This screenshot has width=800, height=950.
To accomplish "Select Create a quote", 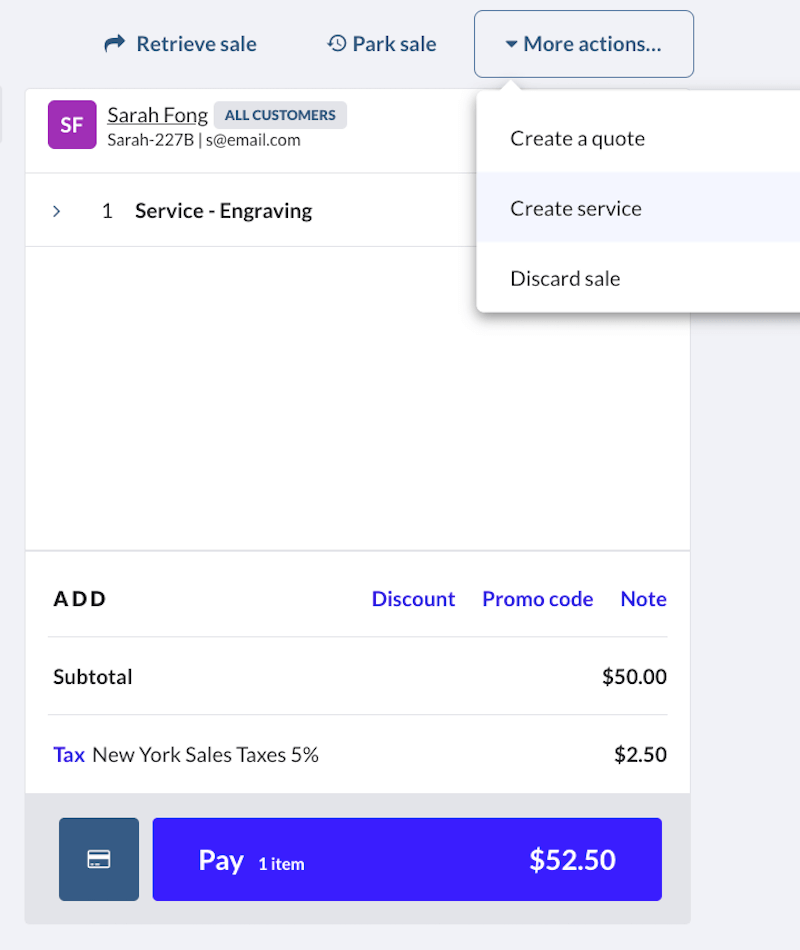I will click(x=577, y=138).
